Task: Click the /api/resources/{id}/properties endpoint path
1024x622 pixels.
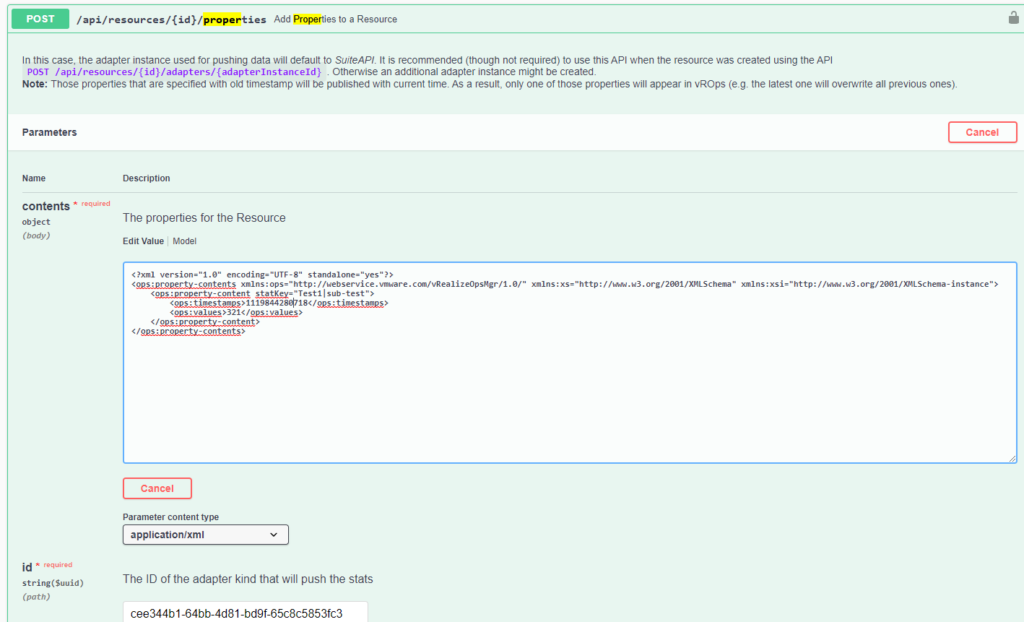Action: coord(171,19)
